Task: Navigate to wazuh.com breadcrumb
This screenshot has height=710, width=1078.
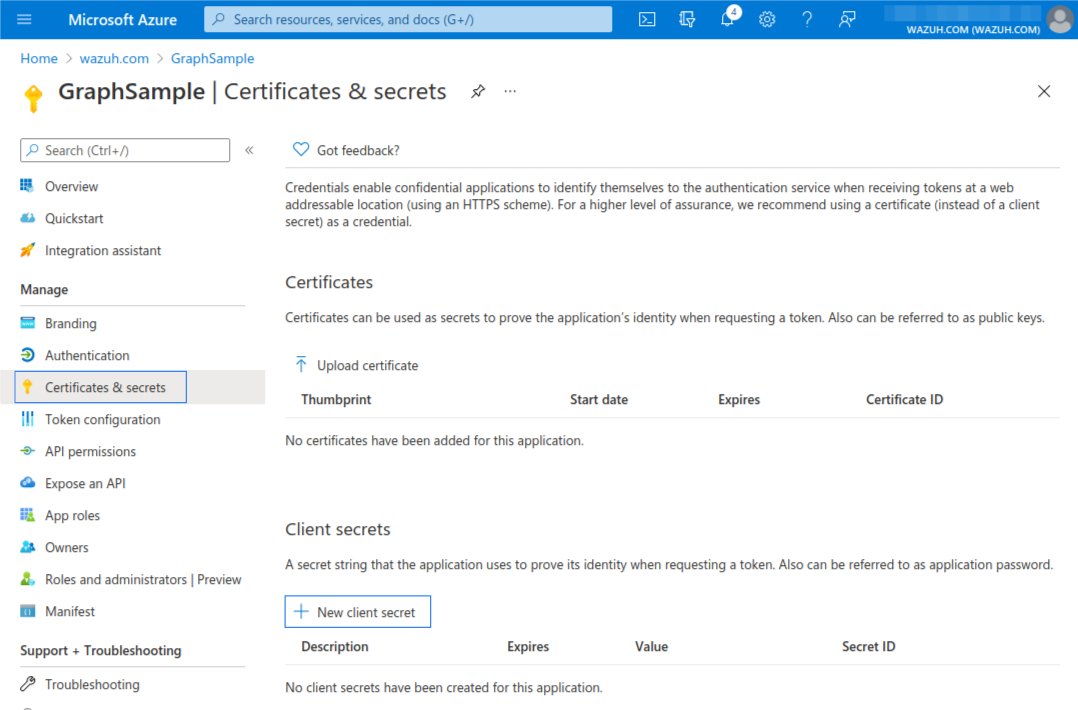Action: (x=114, y=59)
